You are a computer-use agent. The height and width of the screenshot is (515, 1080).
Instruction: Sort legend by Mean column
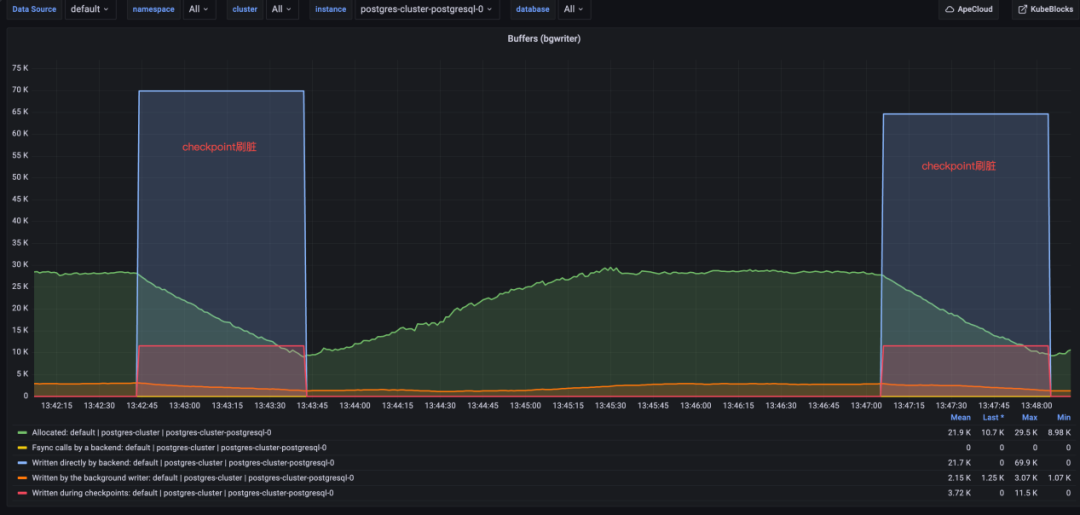tap(960, 417)
